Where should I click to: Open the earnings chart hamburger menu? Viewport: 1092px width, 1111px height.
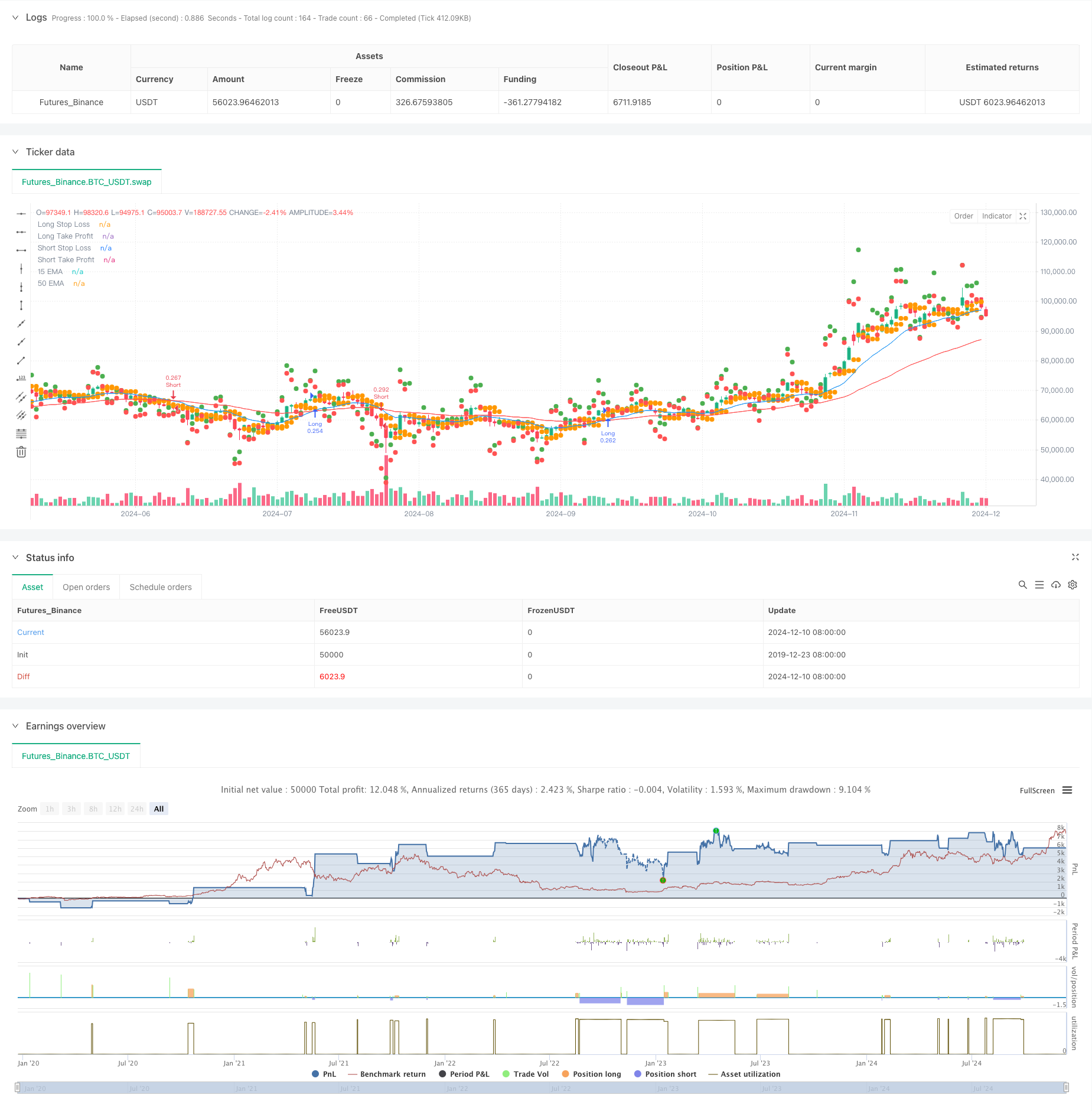point(1067,790)
